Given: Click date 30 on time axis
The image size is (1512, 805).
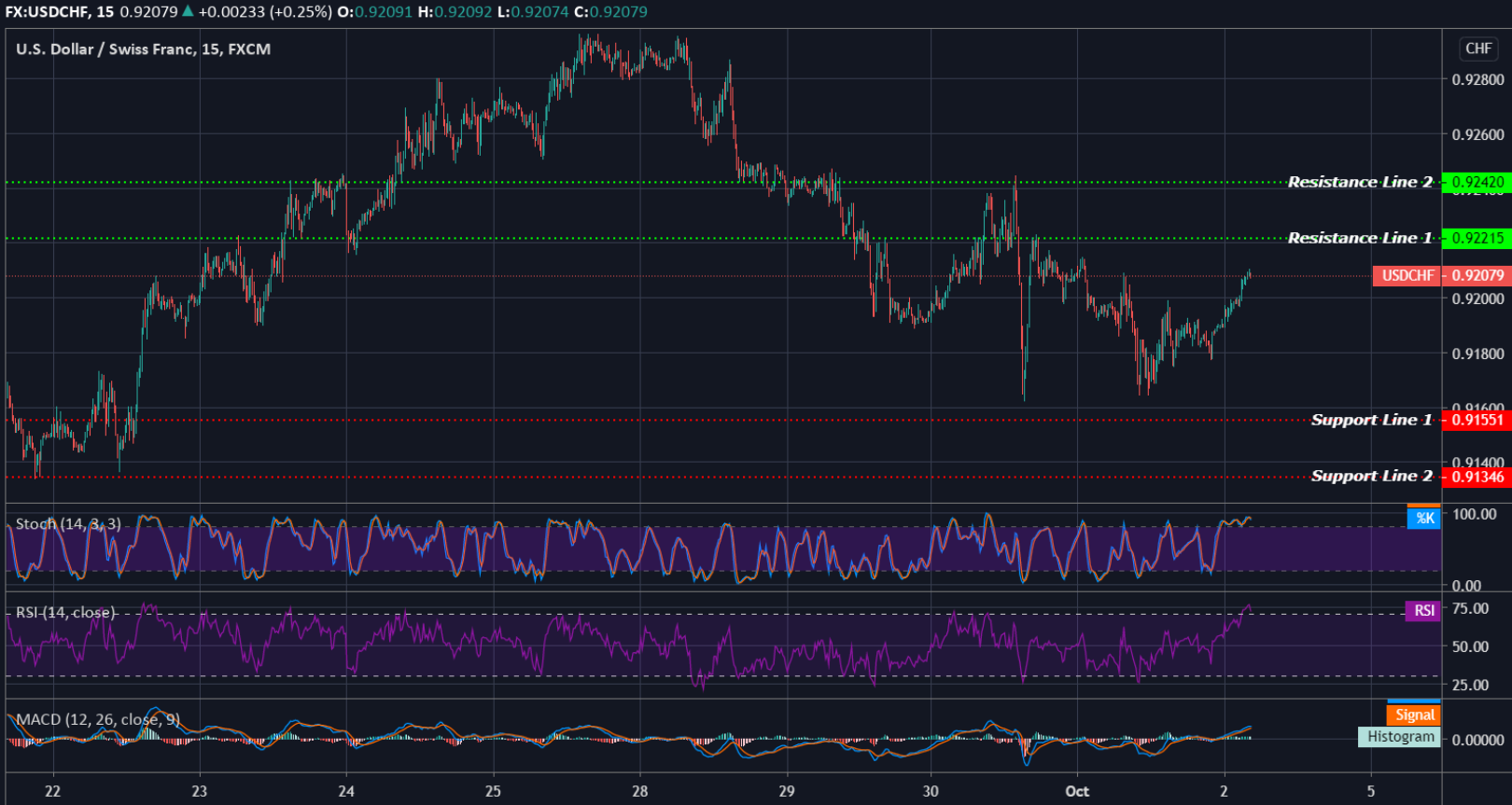Looking at the screenshot, I should coord(931,791).
